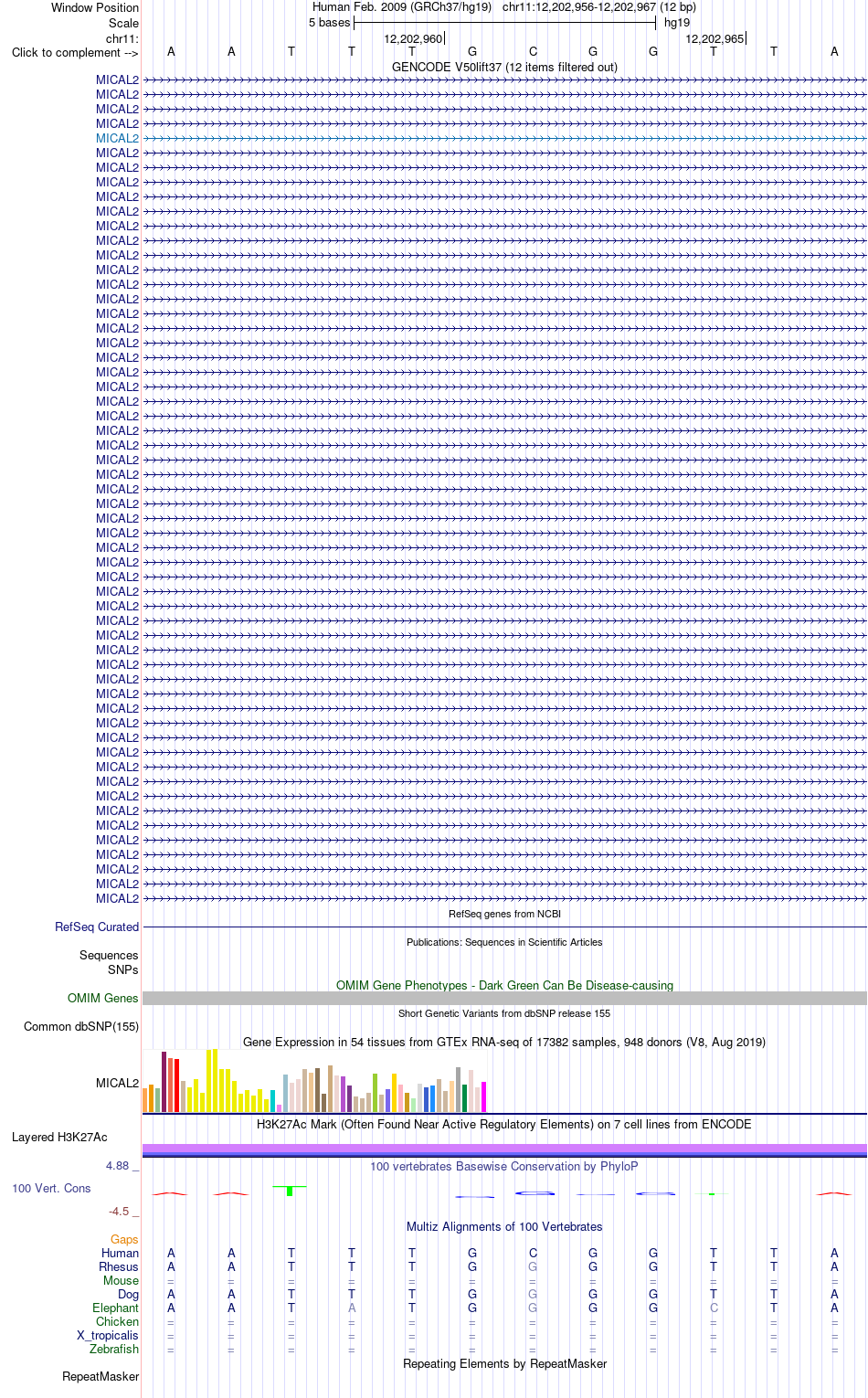The width and height of the screenshot is (868, 1398).
Task: Click the chr11:12,202,956-12,202,967 (12 bp) position text
Action: [x=598, y=6]
